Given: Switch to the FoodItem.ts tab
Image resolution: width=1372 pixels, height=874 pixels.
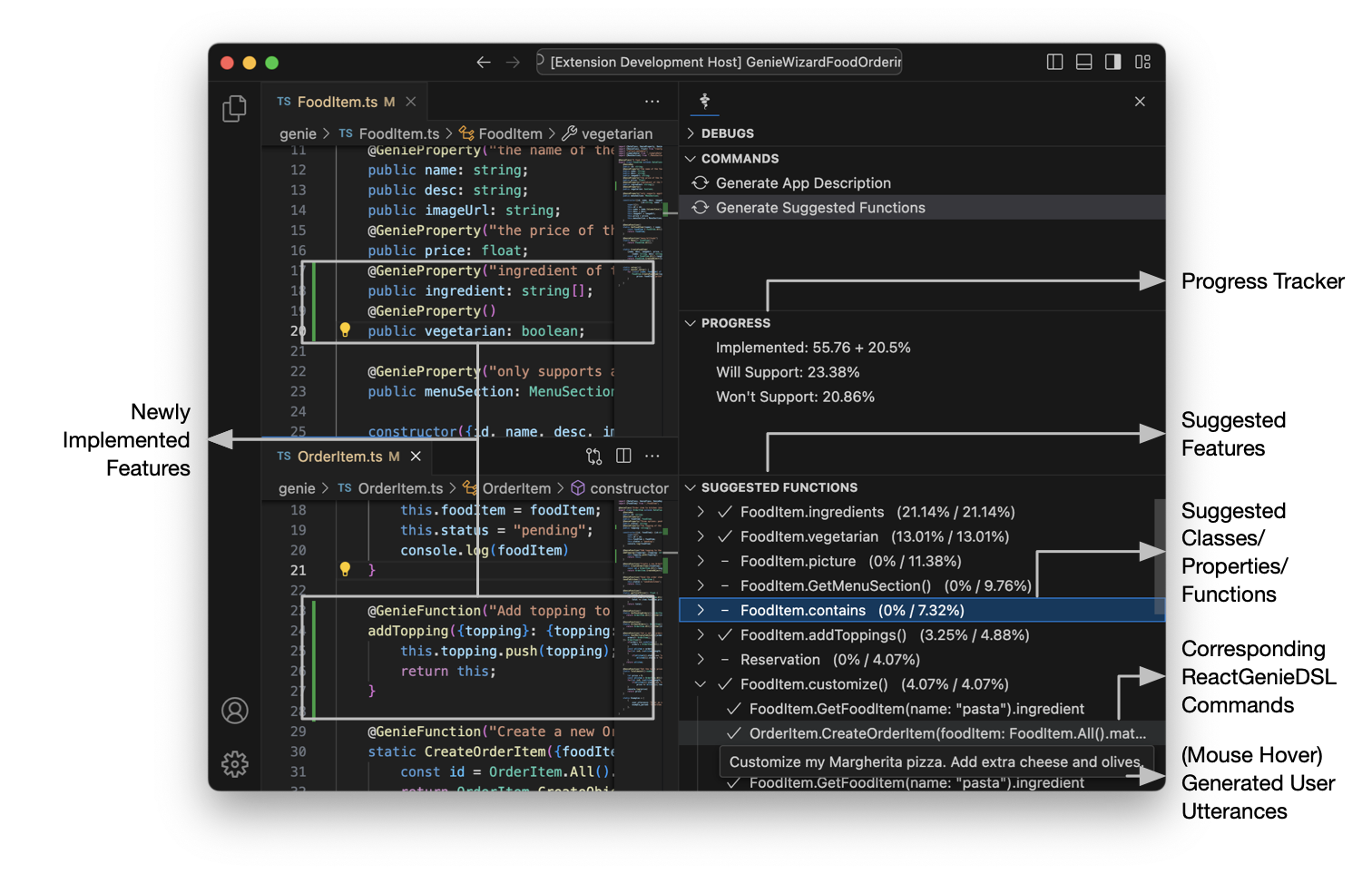Looking at the screenshot, I should (x=337, y=102).
